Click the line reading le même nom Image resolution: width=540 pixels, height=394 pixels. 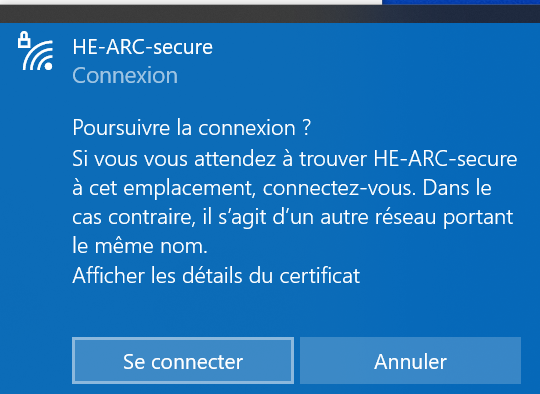(x=140, y=246)
